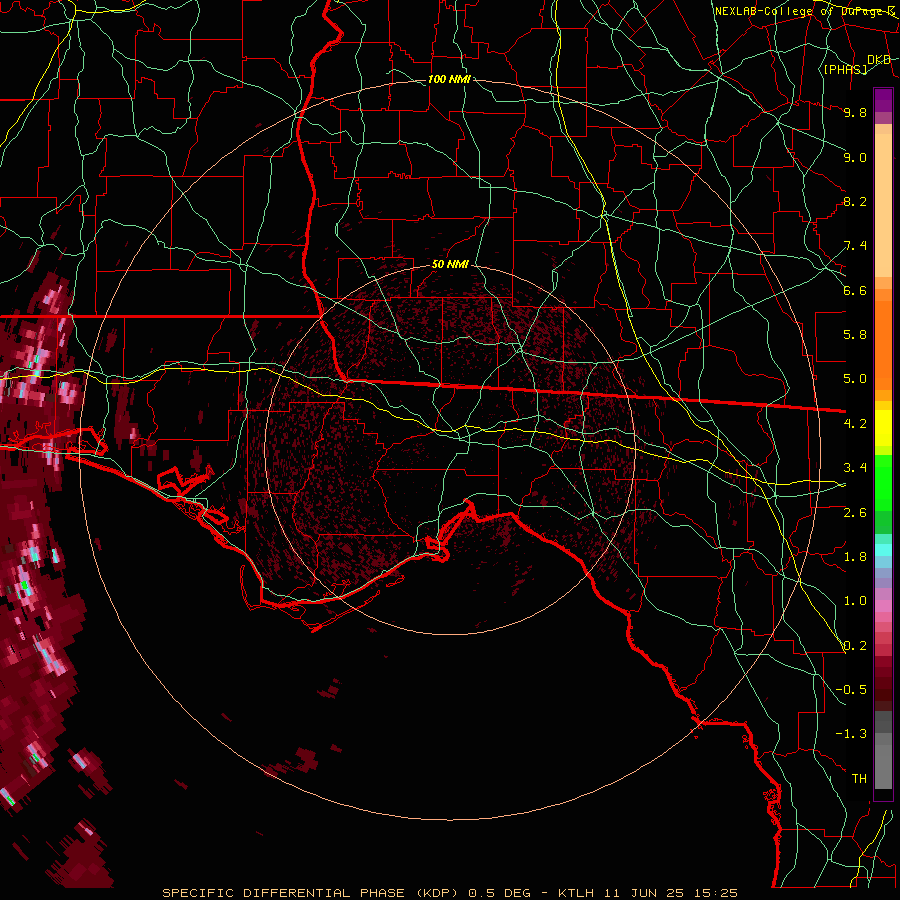Image resolution: width=900 pixels, height=900 pixels.
Task: Click the 7.4 scale value
Action: (x=855, y=246)
